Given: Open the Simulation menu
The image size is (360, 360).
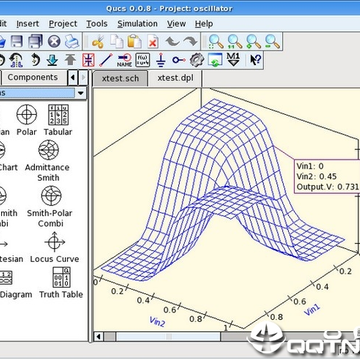Looking at the screenshot, I should coord(137,24).
